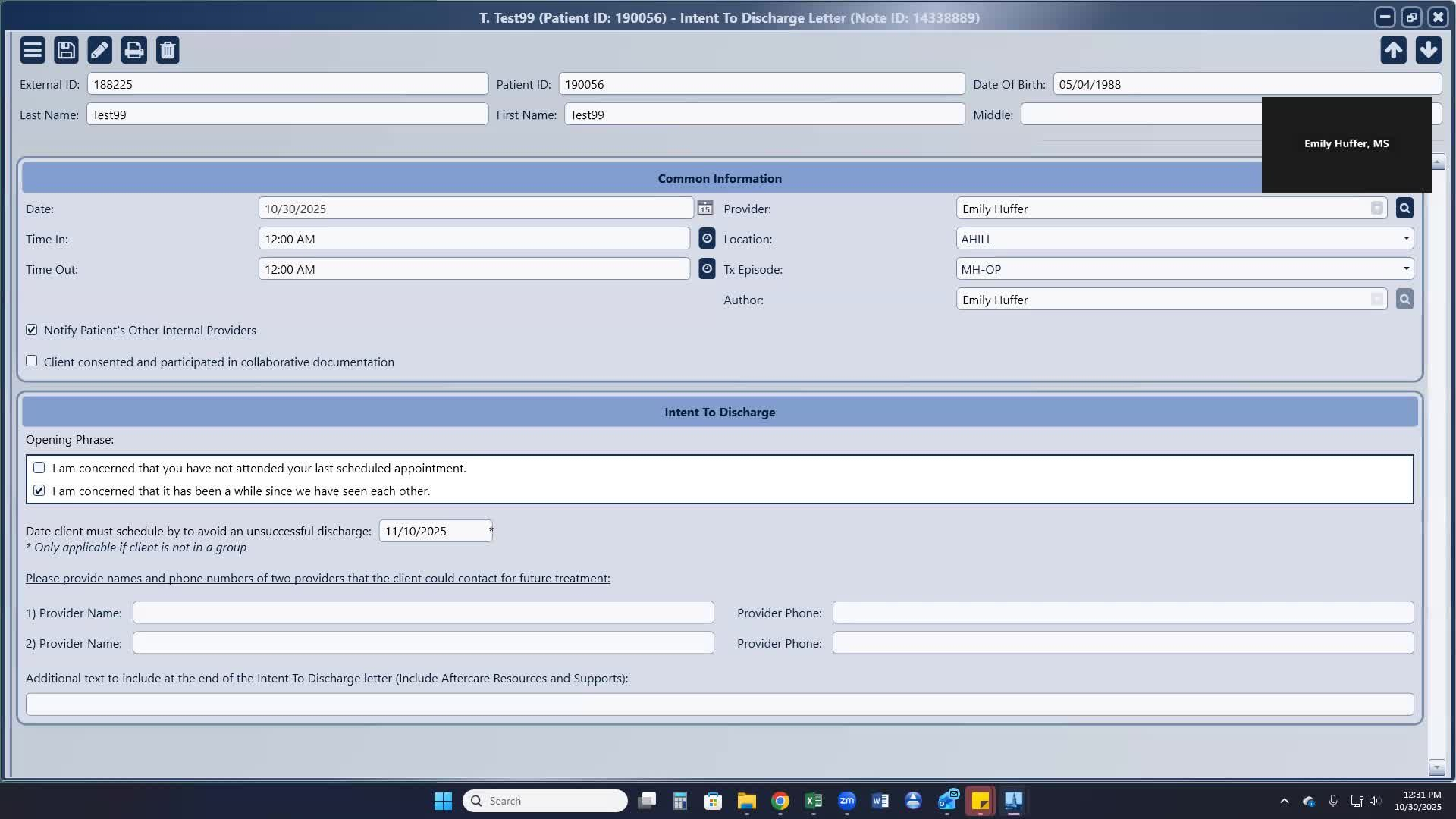
Task: Click the pencil edit icon
Action: tap(99, 50)
